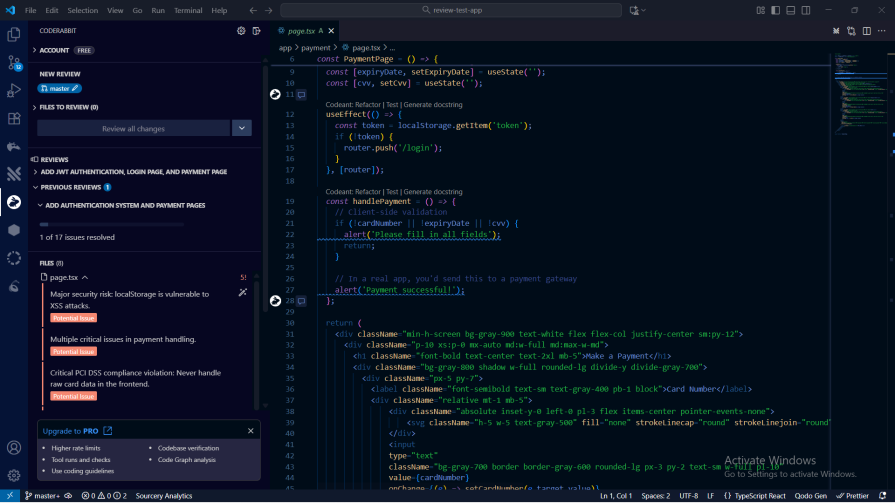The width and height of the screenshot is (895, 503).
Task: Click the CodeRabbit settings gear icon
Action: [x=241, y=31]
